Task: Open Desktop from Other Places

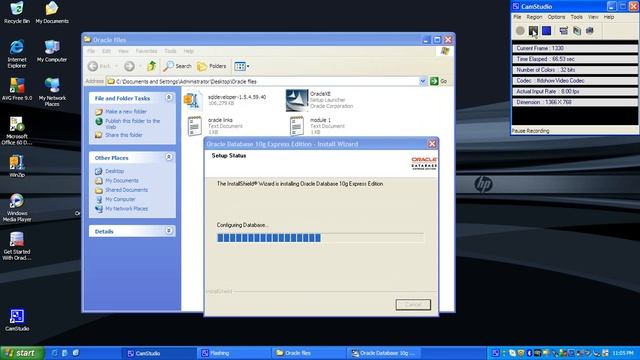Action: 114,171
